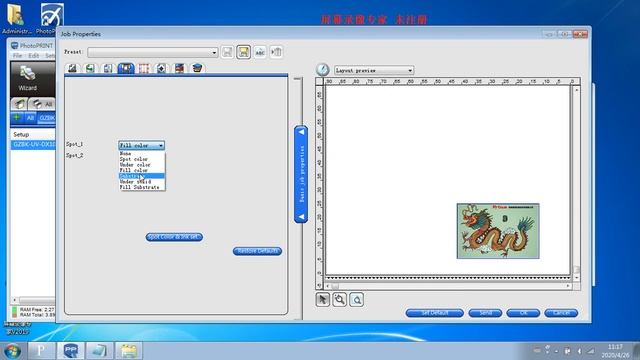
Task: Open the Layout preview dropdown
Action: click(x=374, y=71)
